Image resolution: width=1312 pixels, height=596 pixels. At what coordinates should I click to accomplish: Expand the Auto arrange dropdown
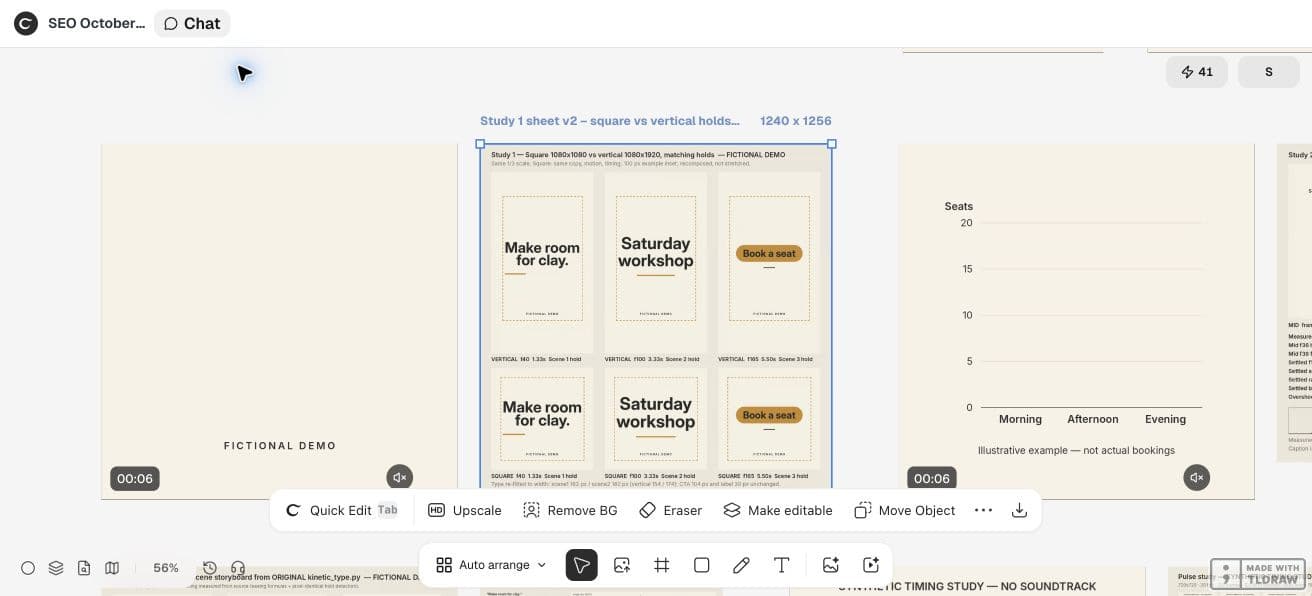click(492, 565)
